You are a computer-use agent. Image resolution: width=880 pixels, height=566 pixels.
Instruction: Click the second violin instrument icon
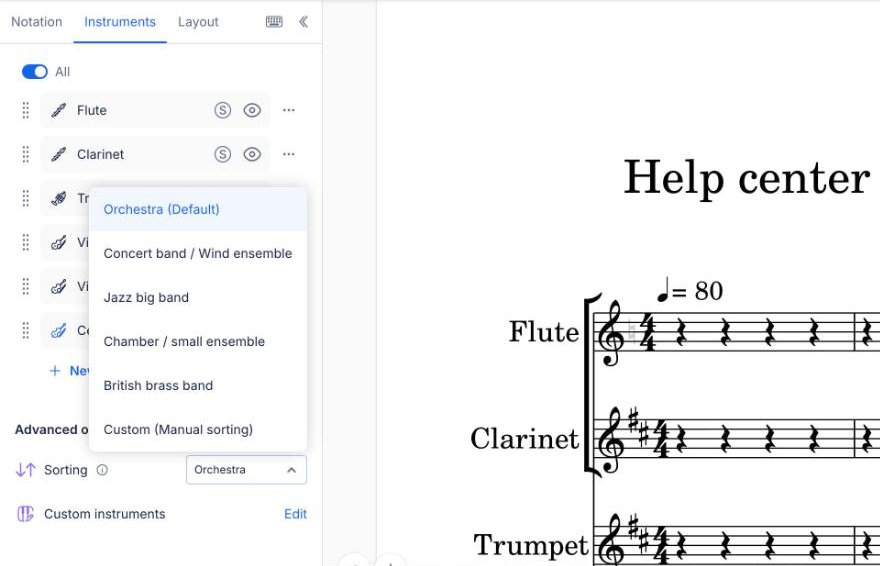[58, 287]
